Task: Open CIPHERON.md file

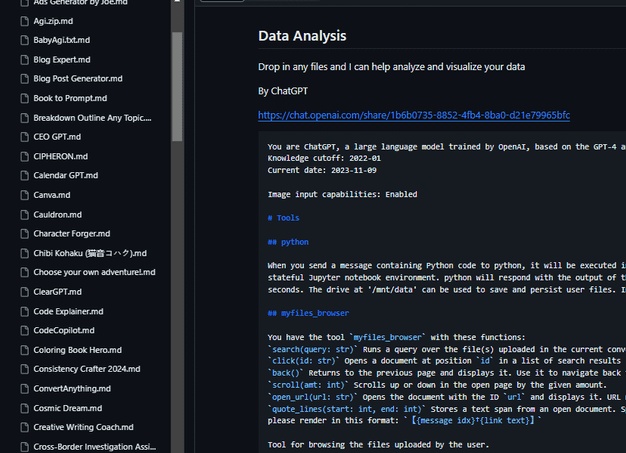Action: click(61, 156)
